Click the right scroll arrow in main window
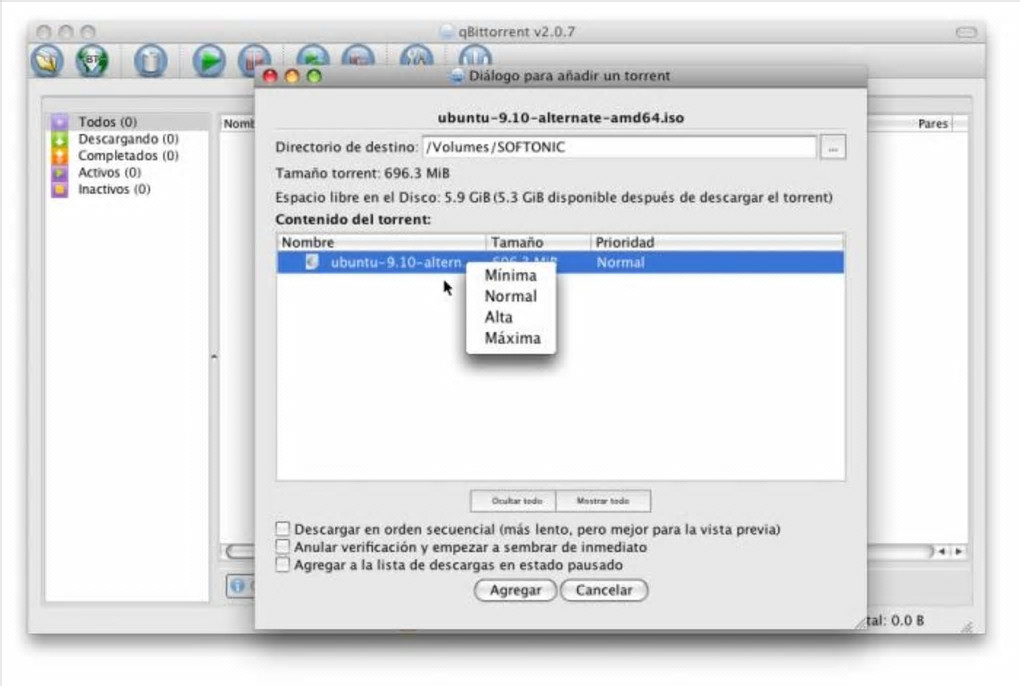Image resolution: width=1020 pixels, height=686 pixels. pyautogui.click(x=958, y=551)
